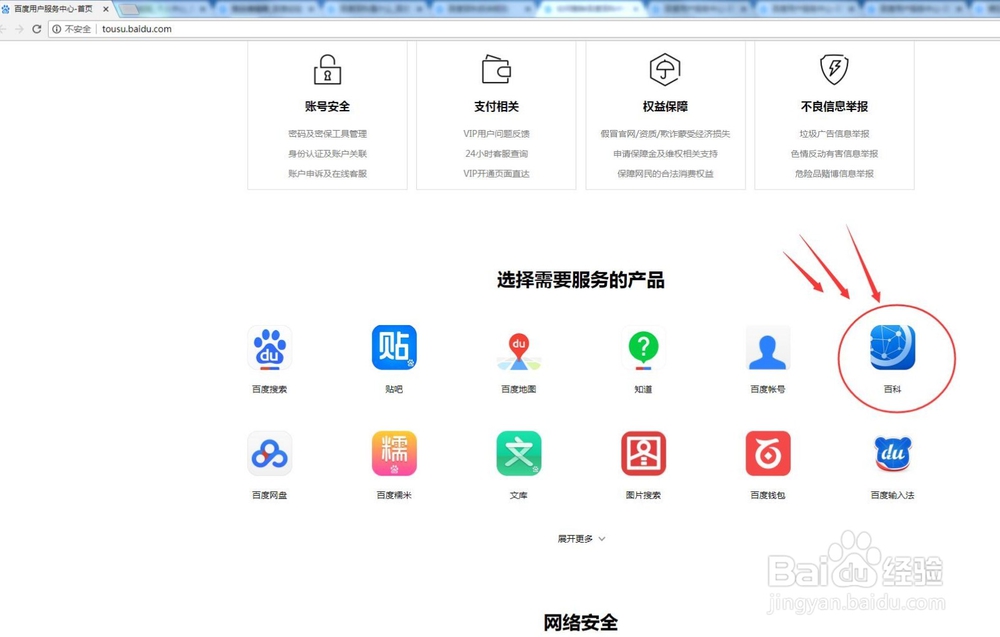Click 危险品赌博信息举报 text
1000x637 pixels.
834,173
